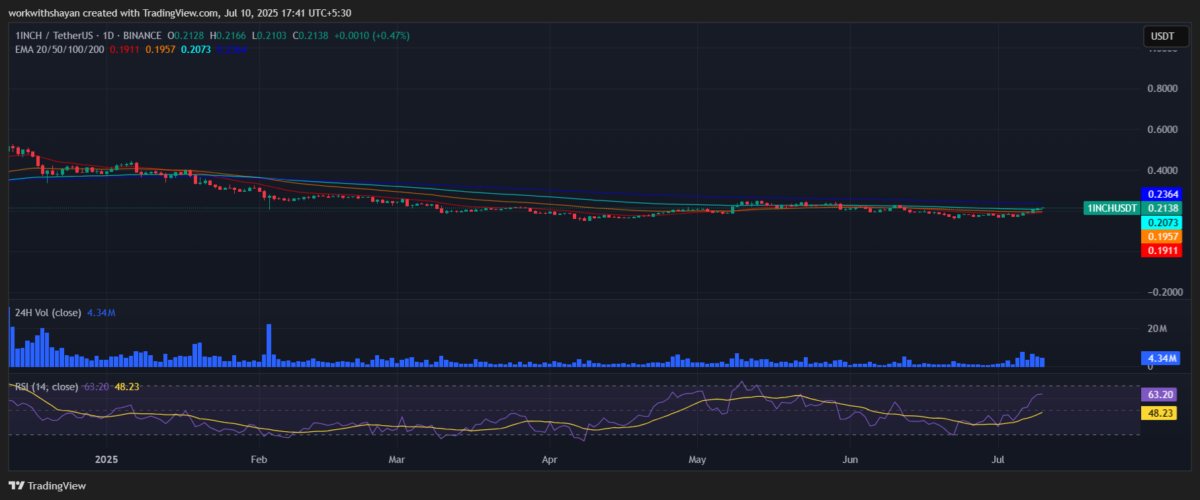
Task: Click the 4.34M volume axis tag
Action: click(1162, 357)
